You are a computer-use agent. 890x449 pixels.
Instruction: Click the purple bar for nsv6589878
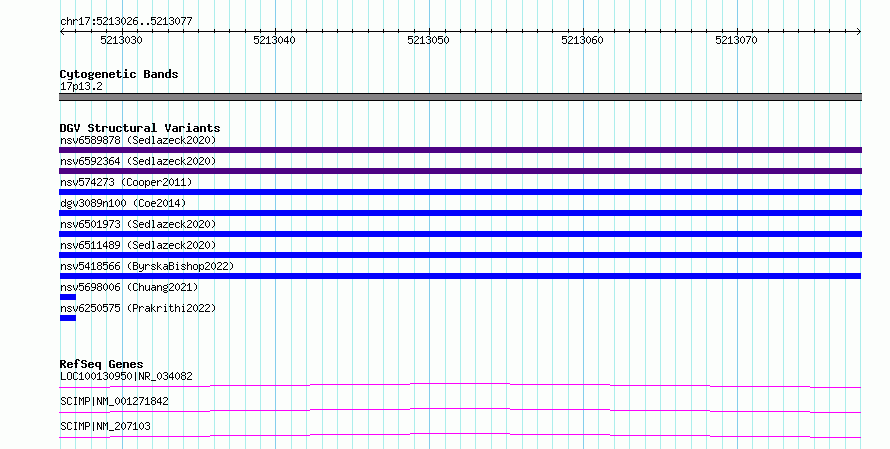[460, 150]
